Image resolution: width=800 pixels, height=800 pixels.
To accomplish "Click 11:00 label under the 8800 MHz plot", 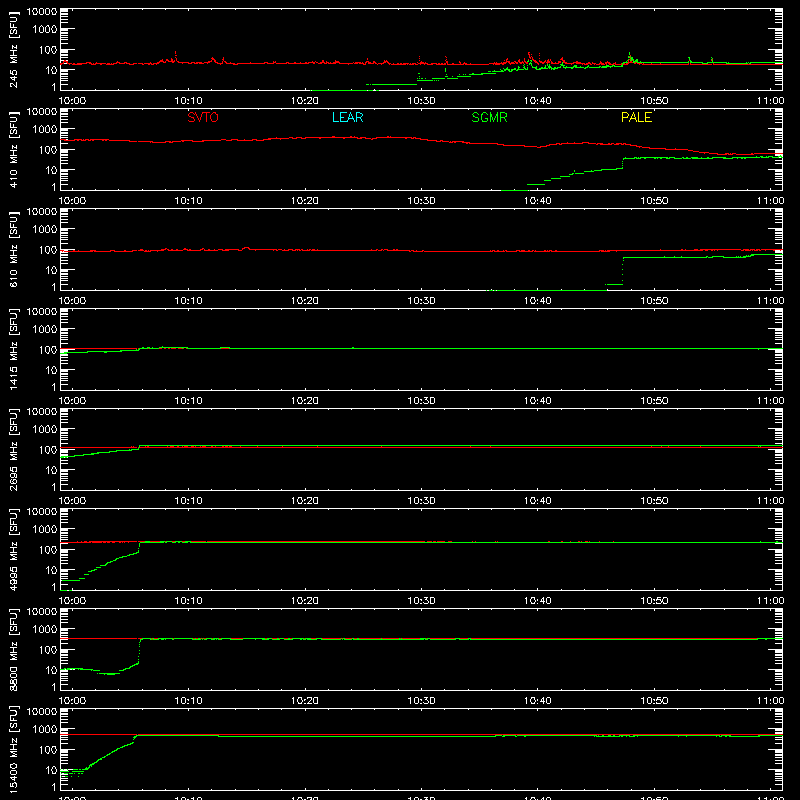I will [x=770, y=701].
